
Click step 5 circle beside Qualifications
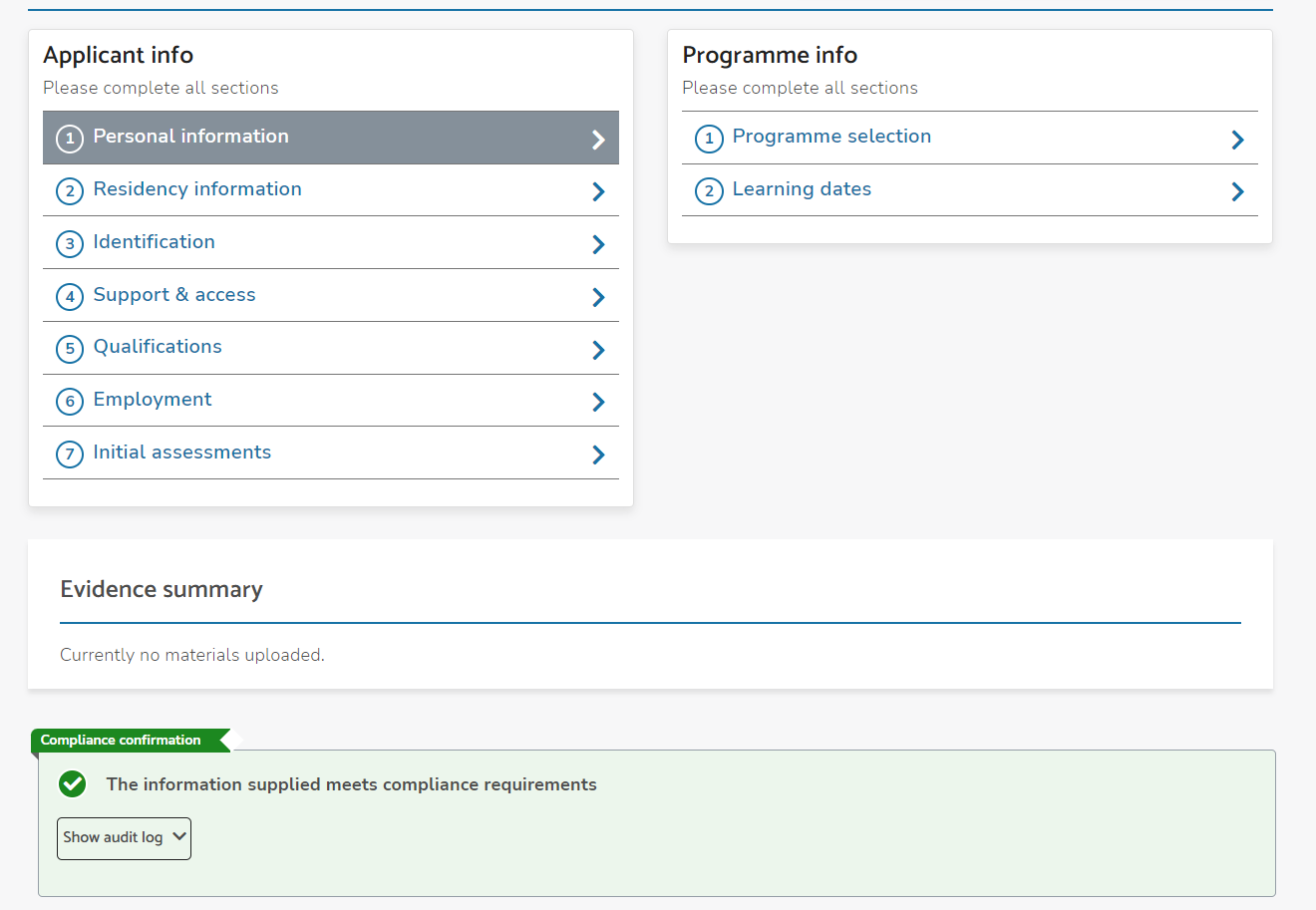pos(70,349)
